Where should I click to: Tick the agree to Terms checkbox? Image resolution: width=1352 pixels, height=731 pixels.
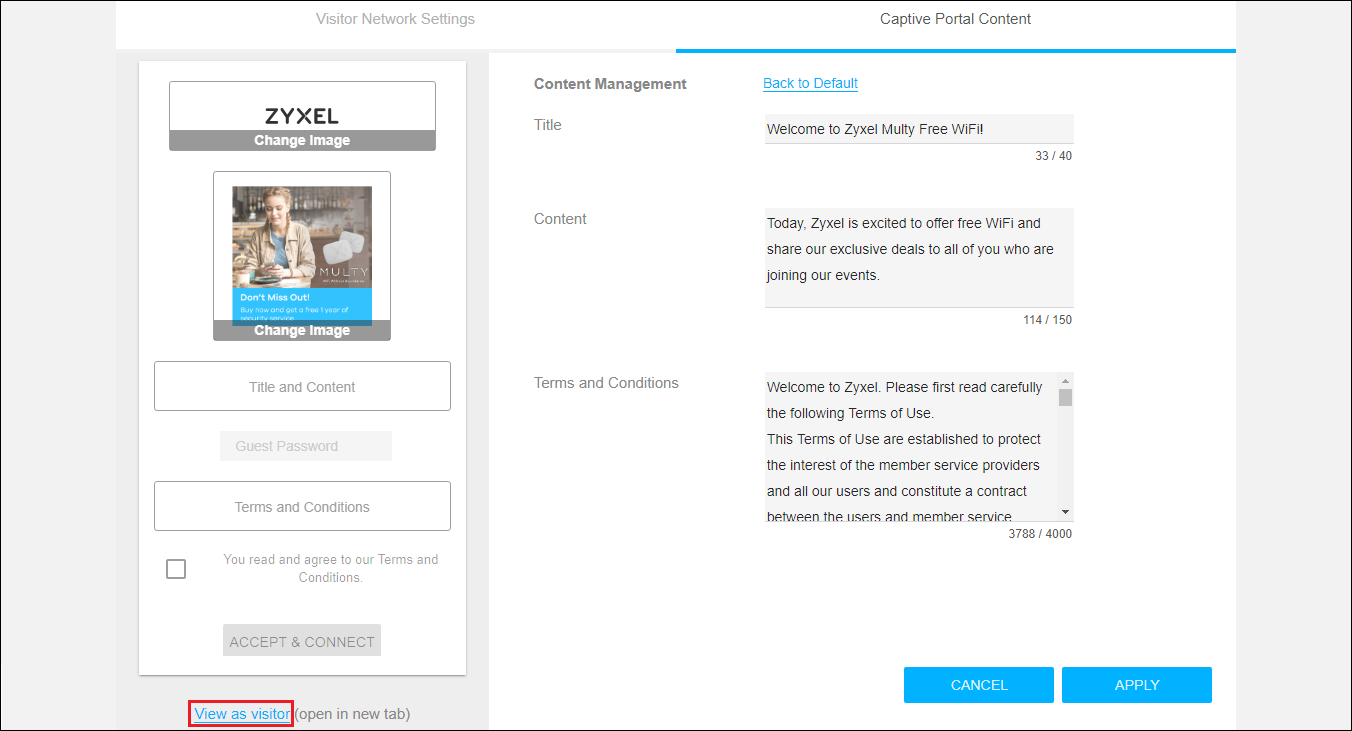tap(176, 569)
